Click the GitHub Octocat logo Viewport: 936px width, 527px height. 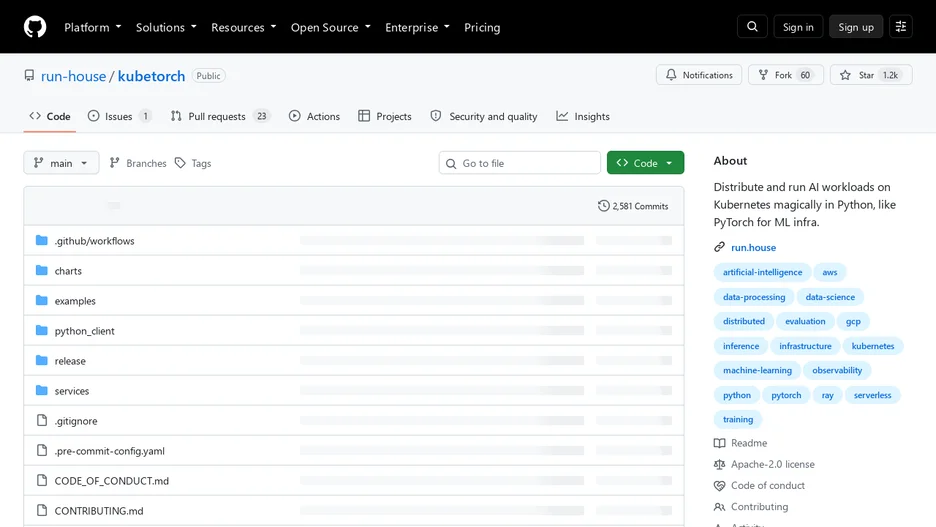[35, 27]
